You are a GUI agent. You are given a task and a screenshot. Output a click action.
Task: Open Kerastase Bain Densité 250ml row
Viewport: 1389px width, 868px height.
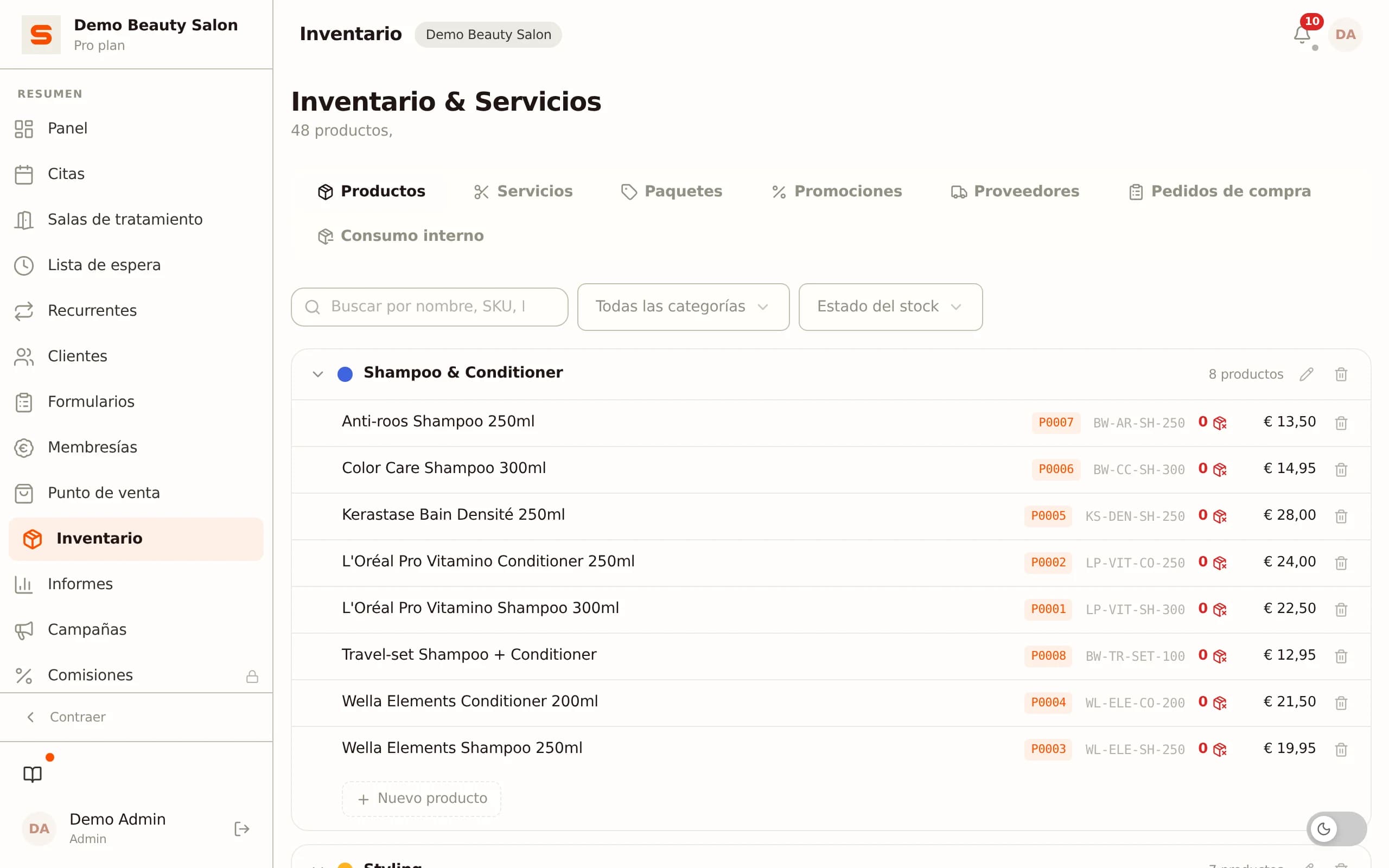[x=831, y=516]
